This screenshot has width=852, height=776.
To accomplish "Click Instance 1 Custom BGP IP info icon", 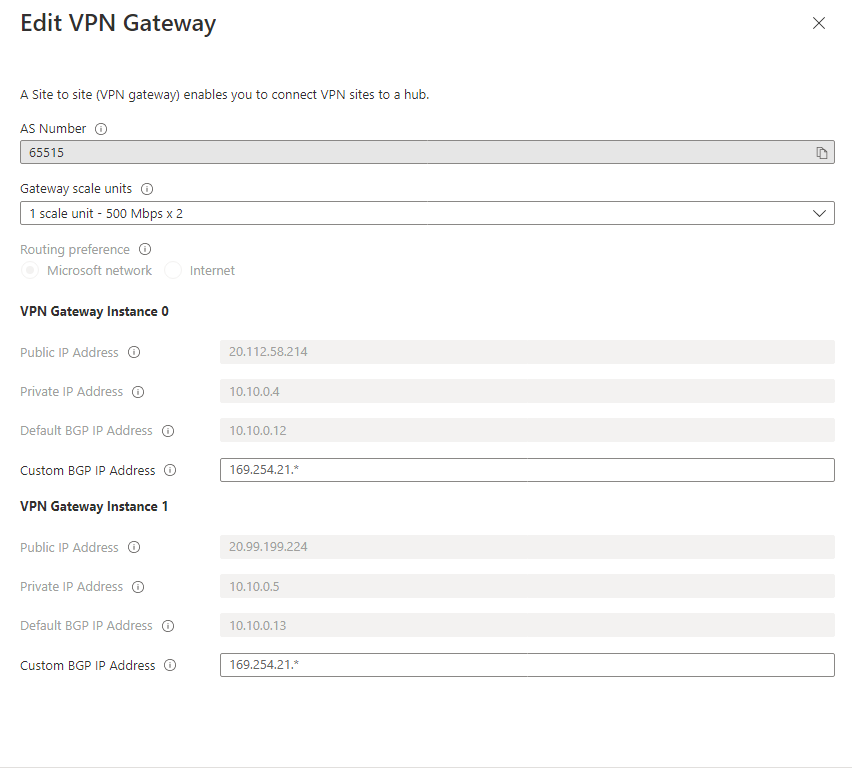I will click(170, 665).
